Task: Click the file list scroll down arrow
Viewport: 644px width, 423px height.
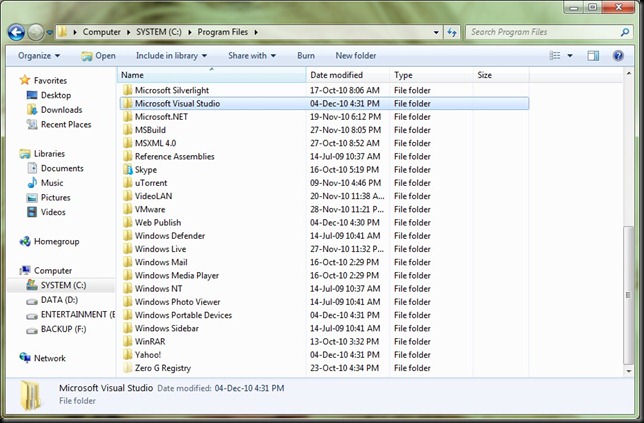Action: (628, 371)
